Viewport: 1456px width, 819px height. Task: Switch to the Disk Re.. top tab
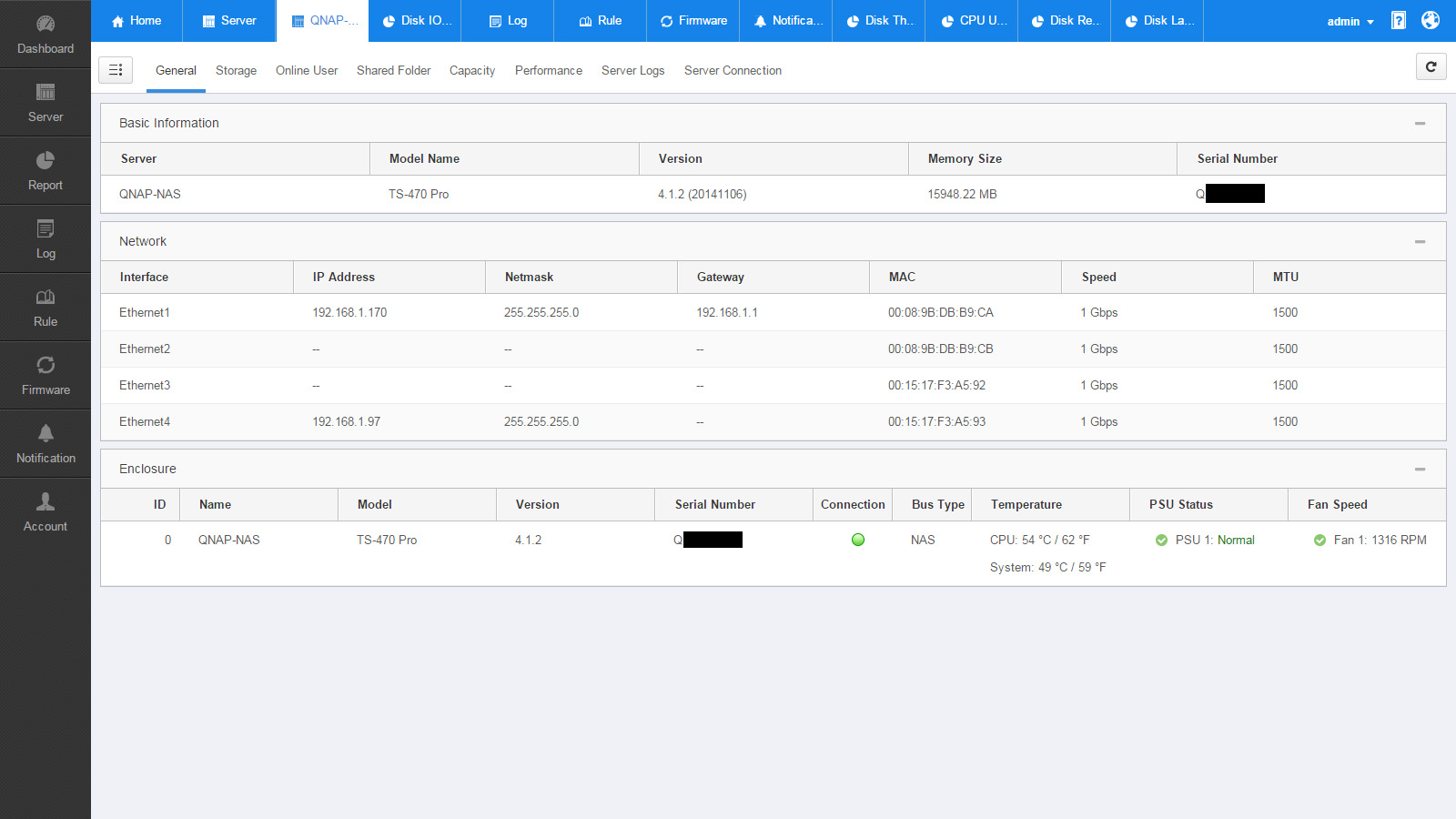1065,21
